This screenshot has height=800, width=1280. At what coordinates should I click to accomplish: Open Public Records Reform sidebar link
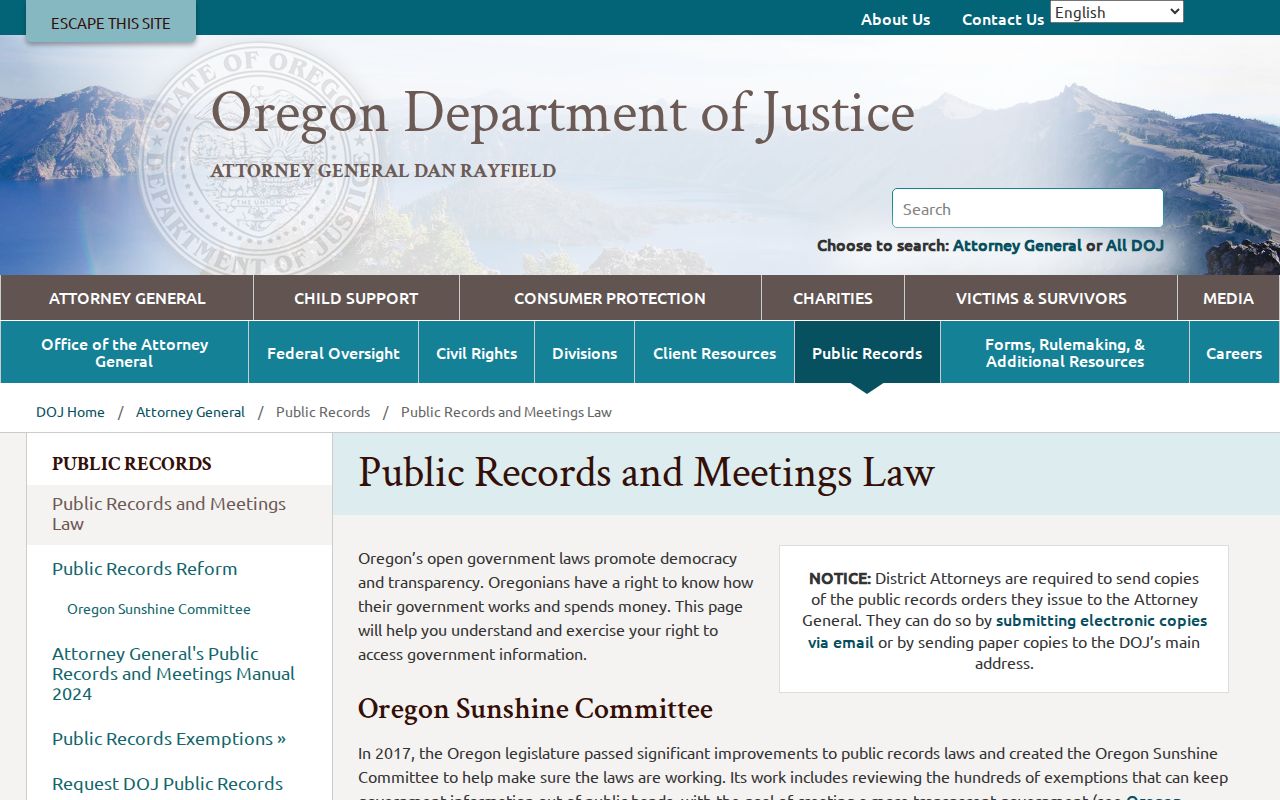point(145,569)
